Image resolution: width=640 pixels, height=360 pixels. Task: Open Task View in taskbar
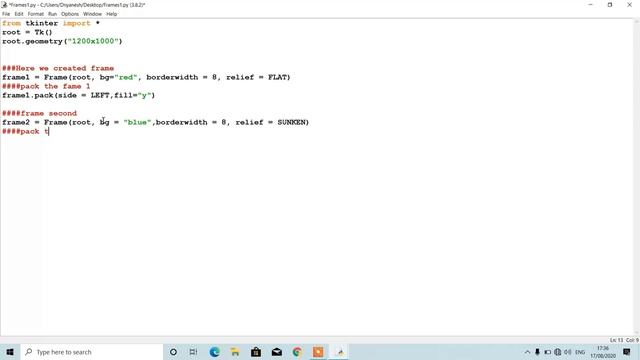(x=193, y=352)
